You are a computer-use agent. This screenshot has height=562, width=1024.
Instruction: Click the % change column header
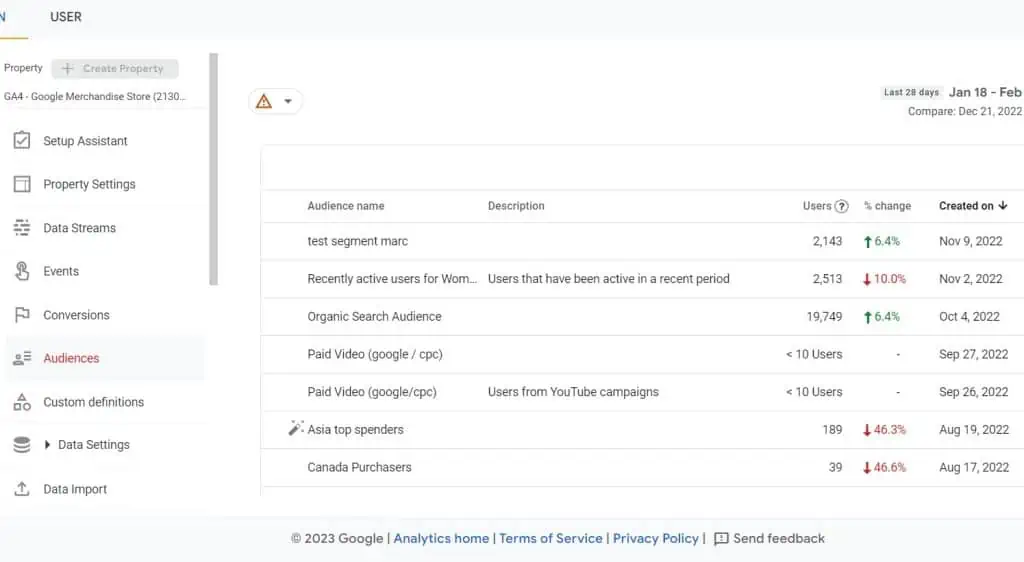pyautogui.click(x=887, y=206)
